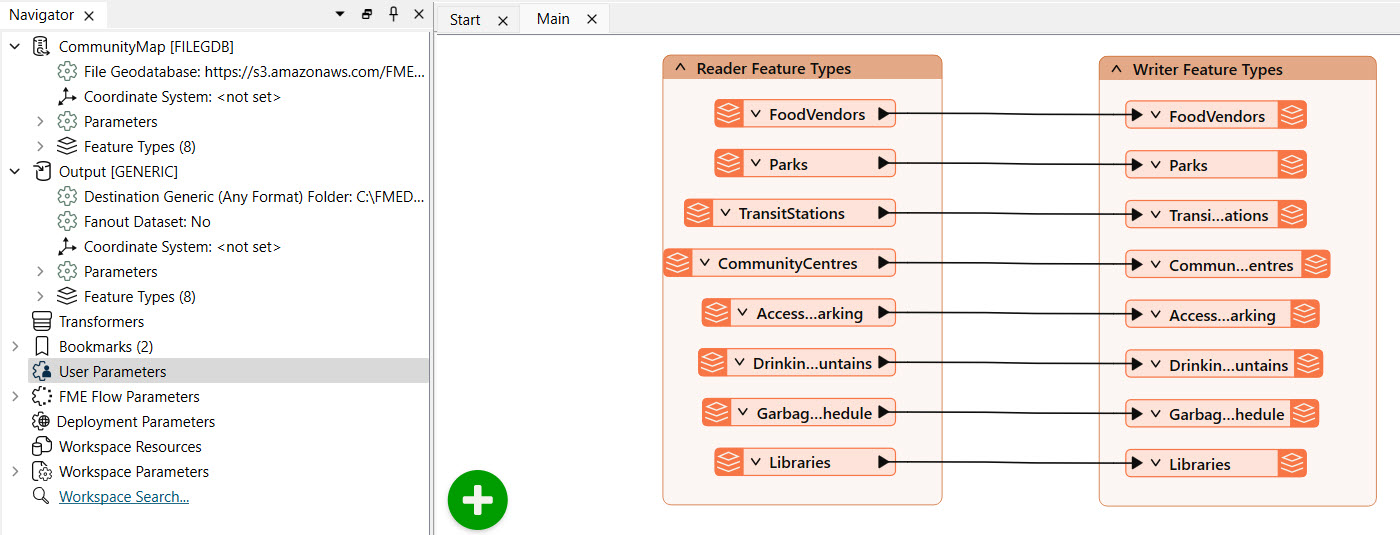Click the Workspace Search magnifier icon

point(41,496)
